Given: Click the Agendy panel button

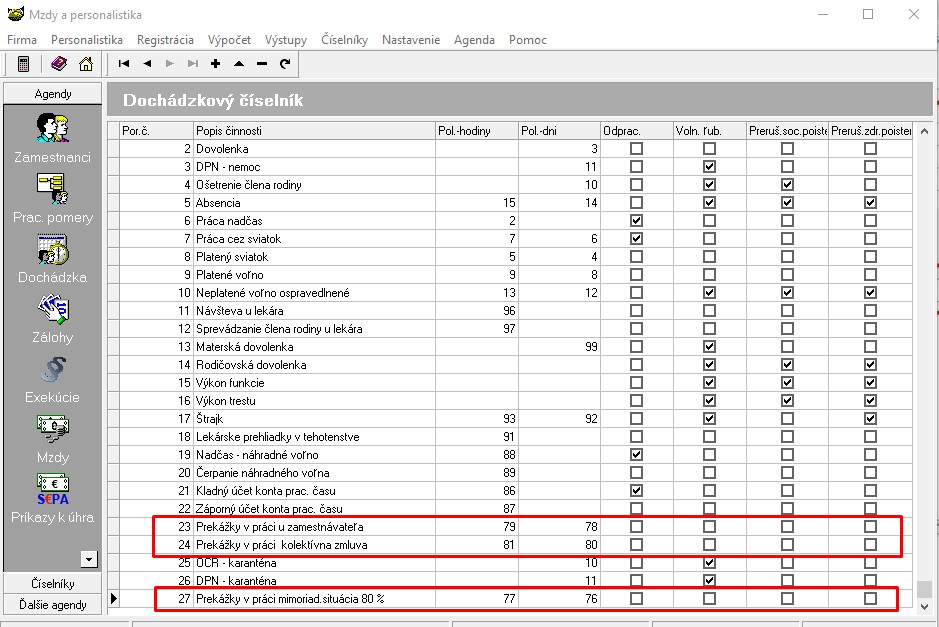Looking at the screenshot, I should (53, 93).
